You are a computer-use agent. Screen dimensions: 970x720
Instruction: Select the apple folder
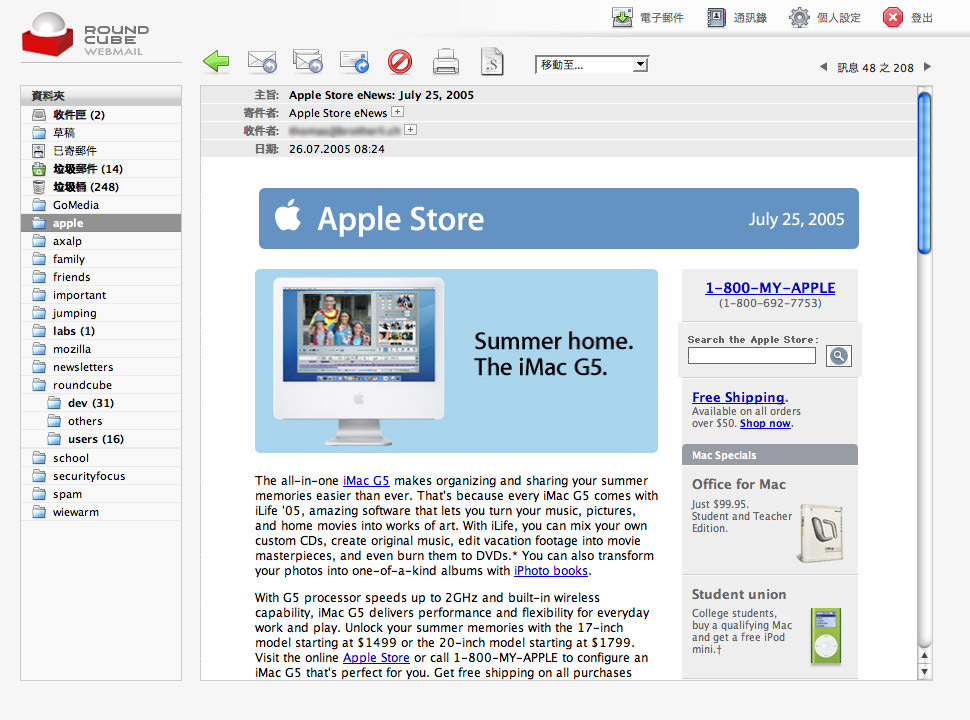coord(101,223)
